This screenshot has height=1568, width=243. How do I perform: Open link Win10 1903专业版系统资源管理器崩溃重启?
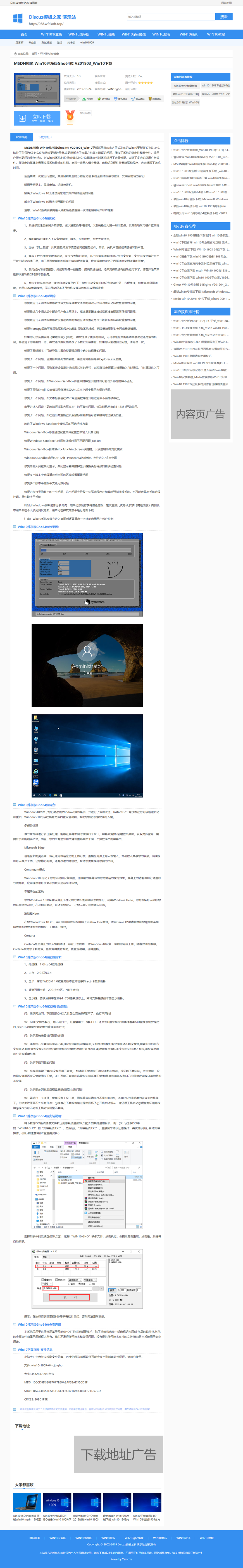point(201,384)
